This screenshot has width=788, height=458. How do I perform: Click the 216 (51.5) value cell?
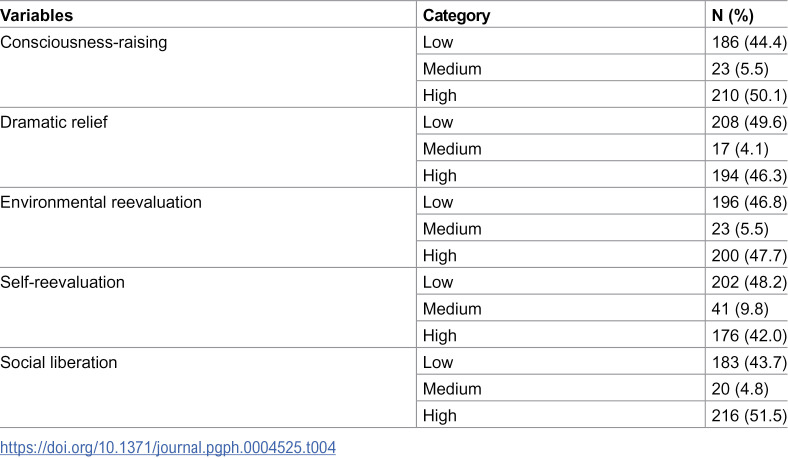pos(749,415)
